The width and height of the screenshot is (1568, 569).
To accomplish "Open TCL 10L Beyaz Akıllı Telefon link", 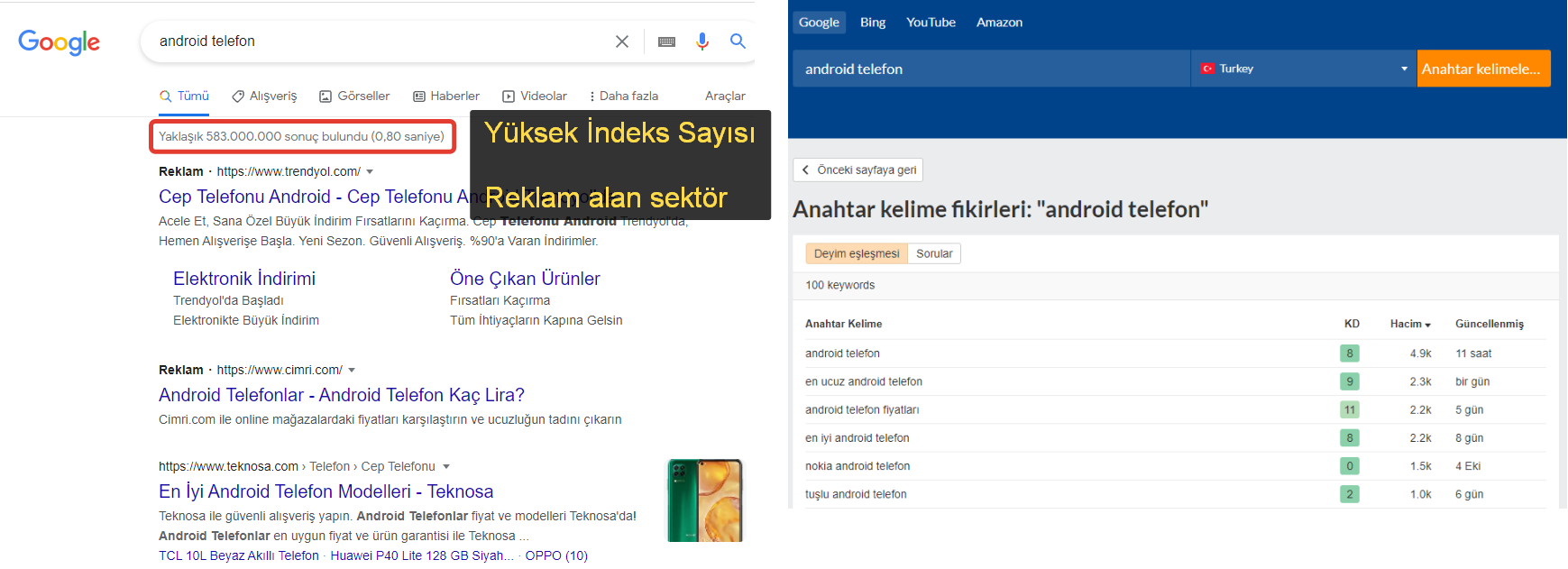I will (x=239, y=555).
